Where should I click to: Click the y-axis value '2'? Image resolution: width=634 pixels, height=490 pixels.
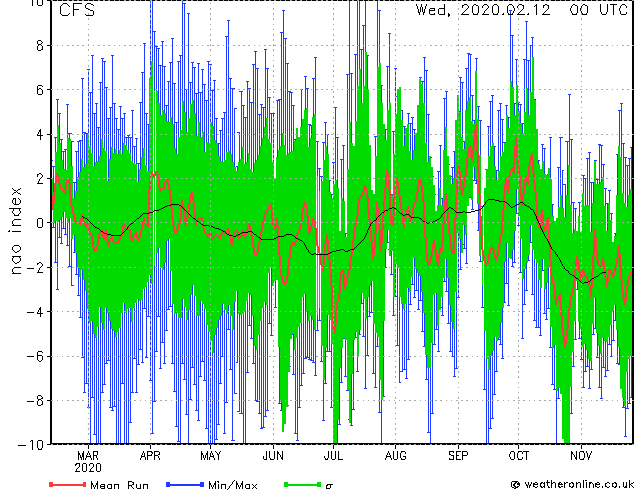(x=40, y=179)
